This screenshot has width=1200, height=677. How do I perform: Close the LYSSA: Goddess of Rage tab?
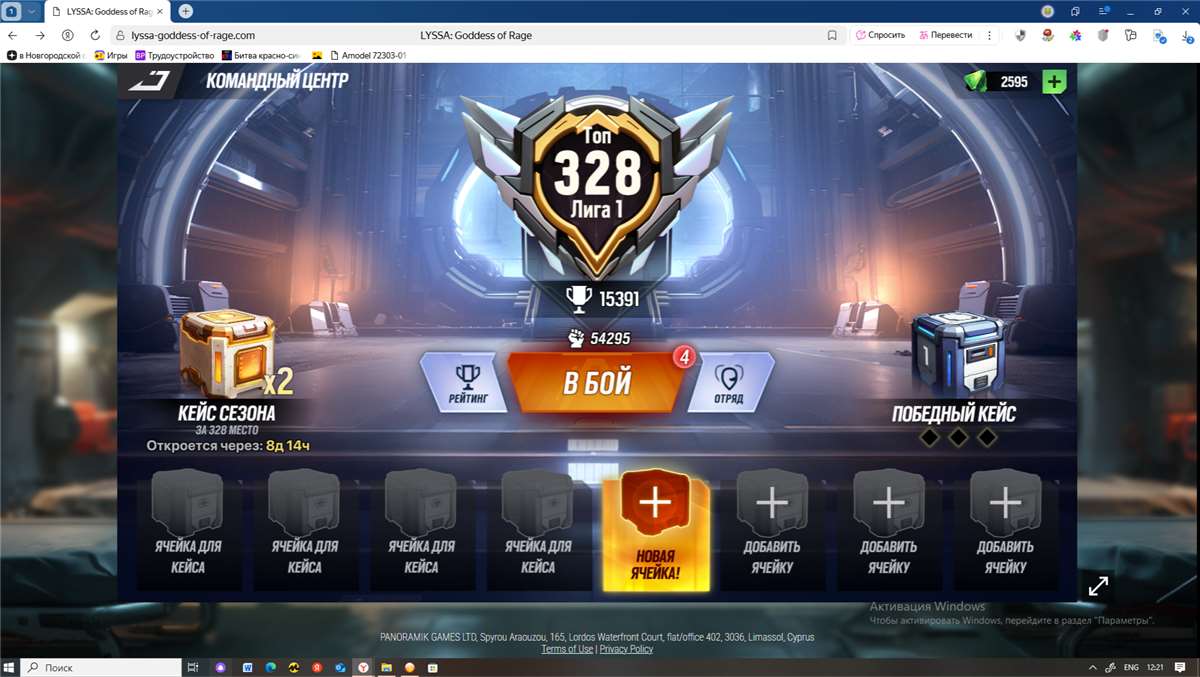click(x=161, y=11)
